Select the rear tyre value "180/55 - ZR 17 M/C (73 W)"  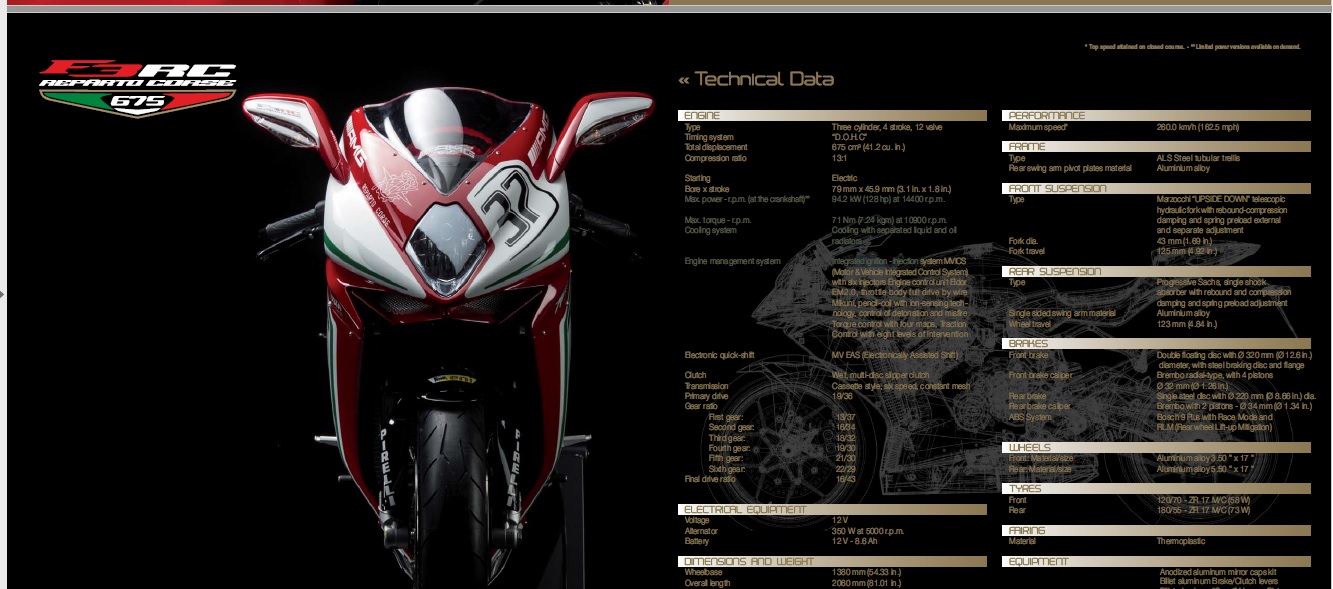click(x=1204, y=510)
